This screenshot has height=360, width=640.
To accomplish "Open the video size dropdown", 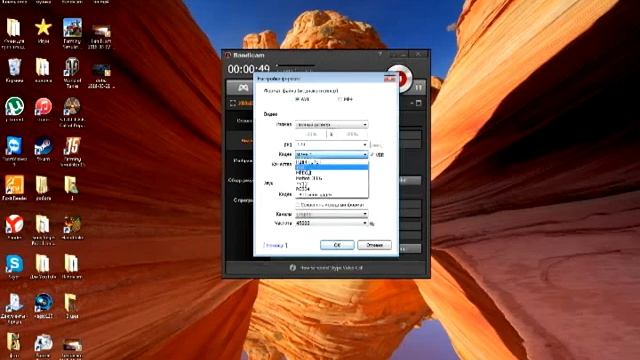I will click(x=331, y=124).
